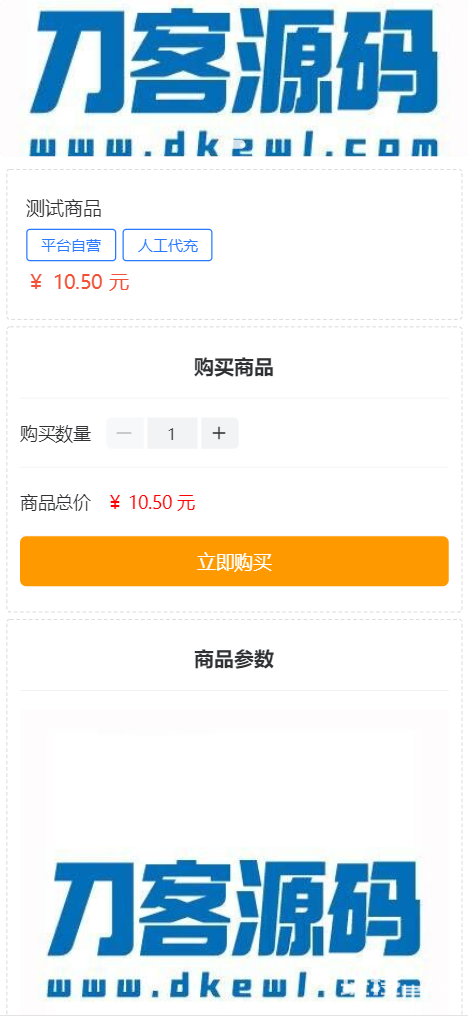The image size is (468, 1016).
Task: Click the 购买数量 label
Action: coord(56,433)
